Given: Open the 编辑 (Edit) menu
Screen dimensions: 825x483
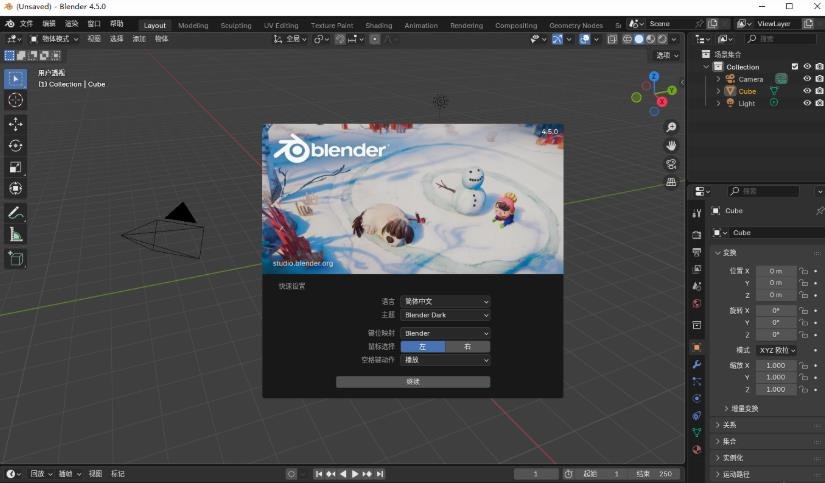Looking at the screenshot, I should (49, 24).
